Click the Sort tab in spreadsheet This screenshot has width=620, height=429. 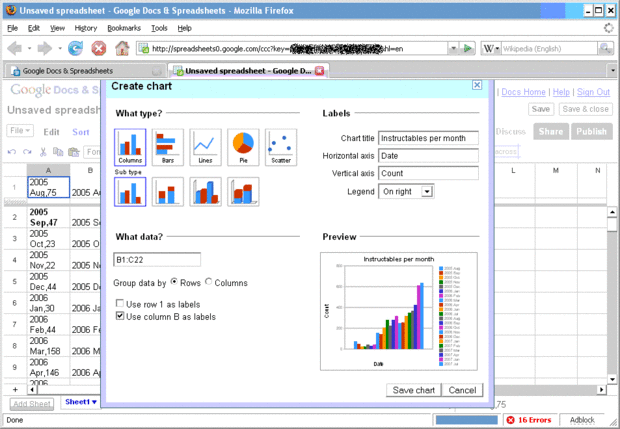tap(81, 132)
